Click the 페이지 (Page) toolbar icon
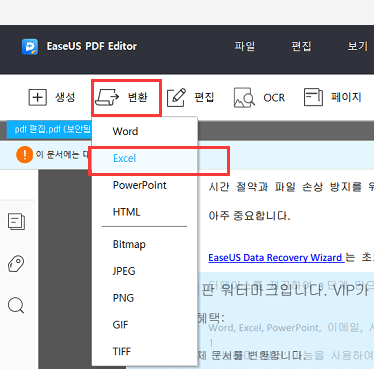This screenshot has height=369, width=374. 313,97
